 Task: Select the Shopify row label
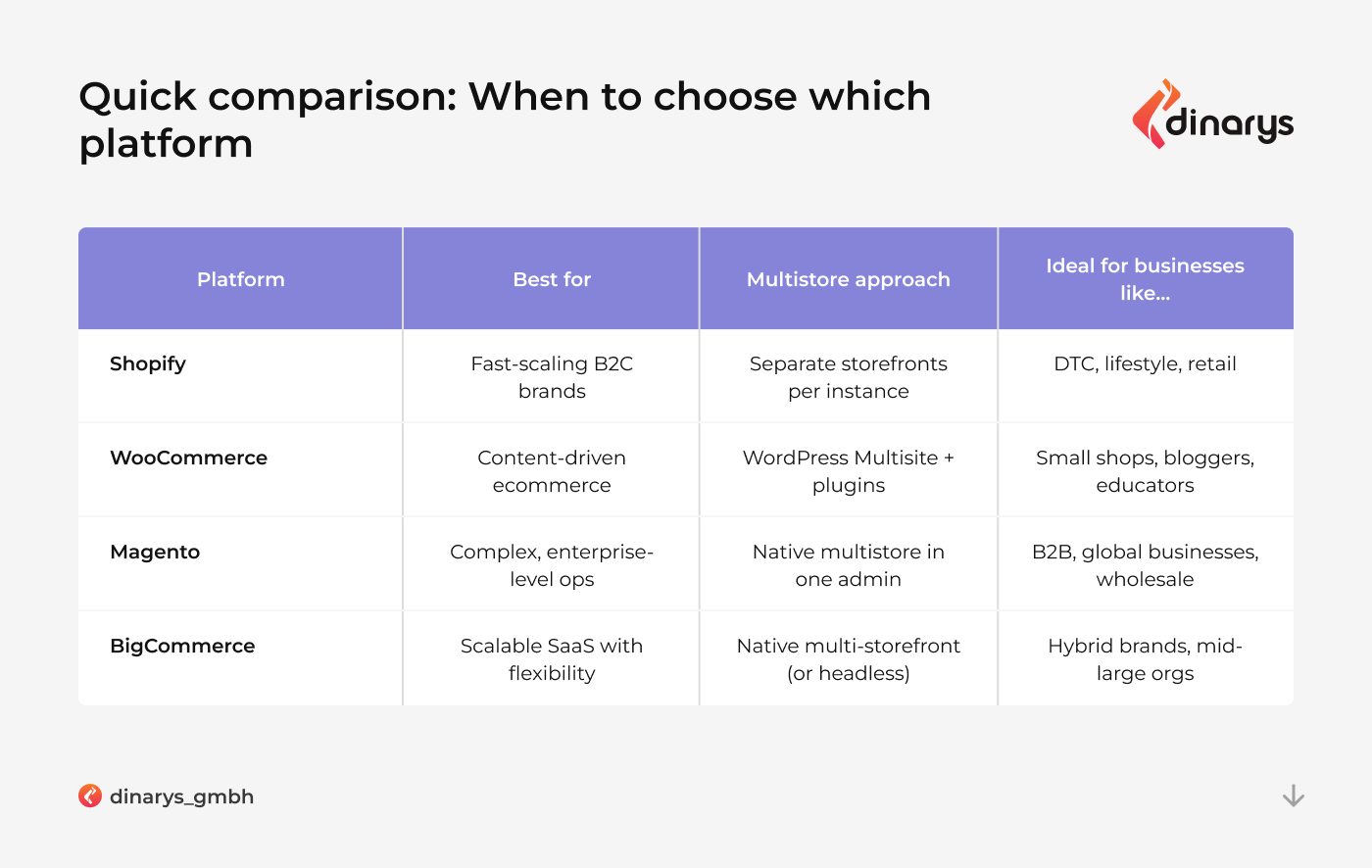tap(148, 363)
